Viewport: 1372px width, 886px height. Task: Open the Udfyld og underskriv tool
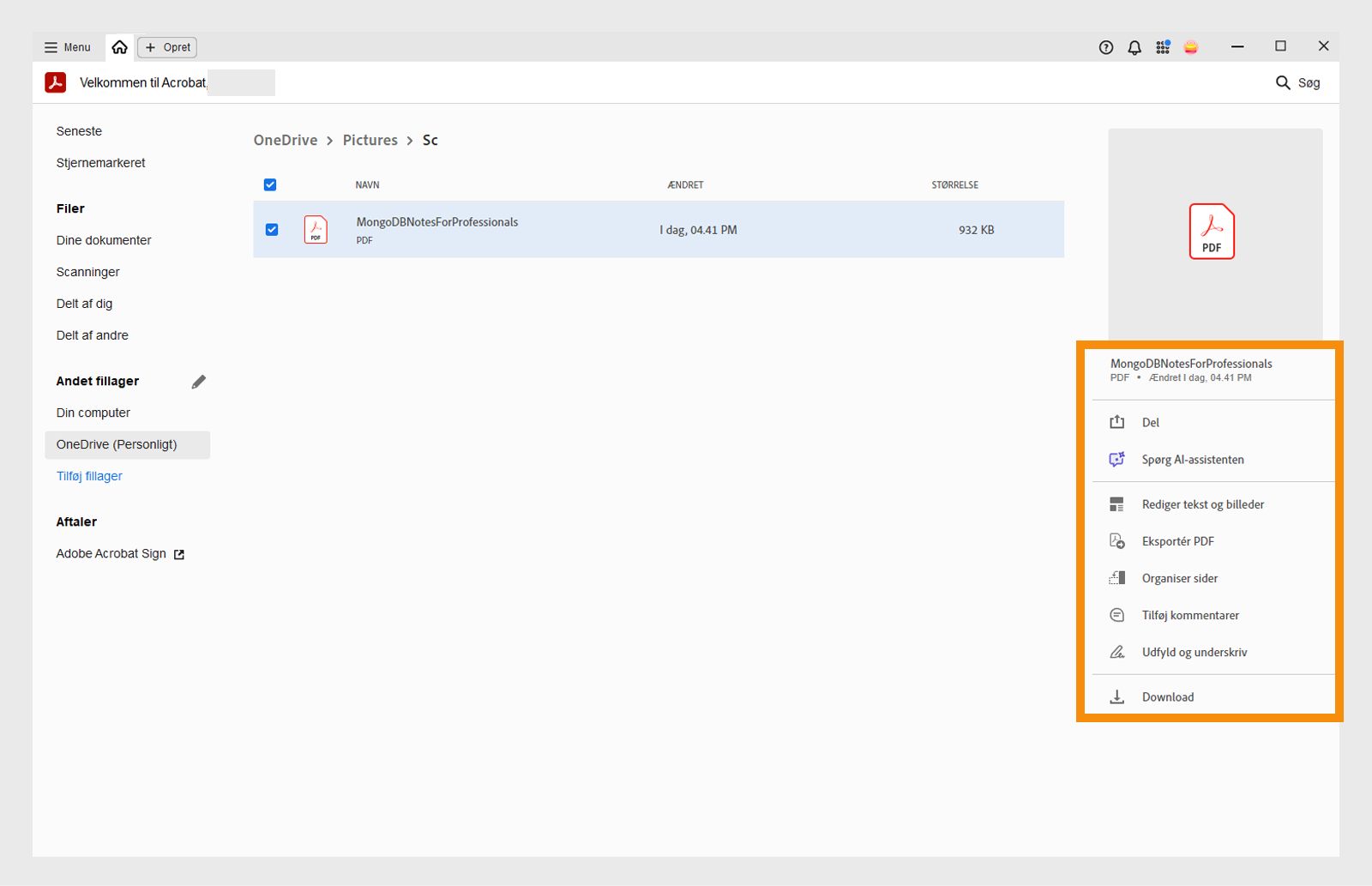pyautogui.click(x=1194, y=652)
